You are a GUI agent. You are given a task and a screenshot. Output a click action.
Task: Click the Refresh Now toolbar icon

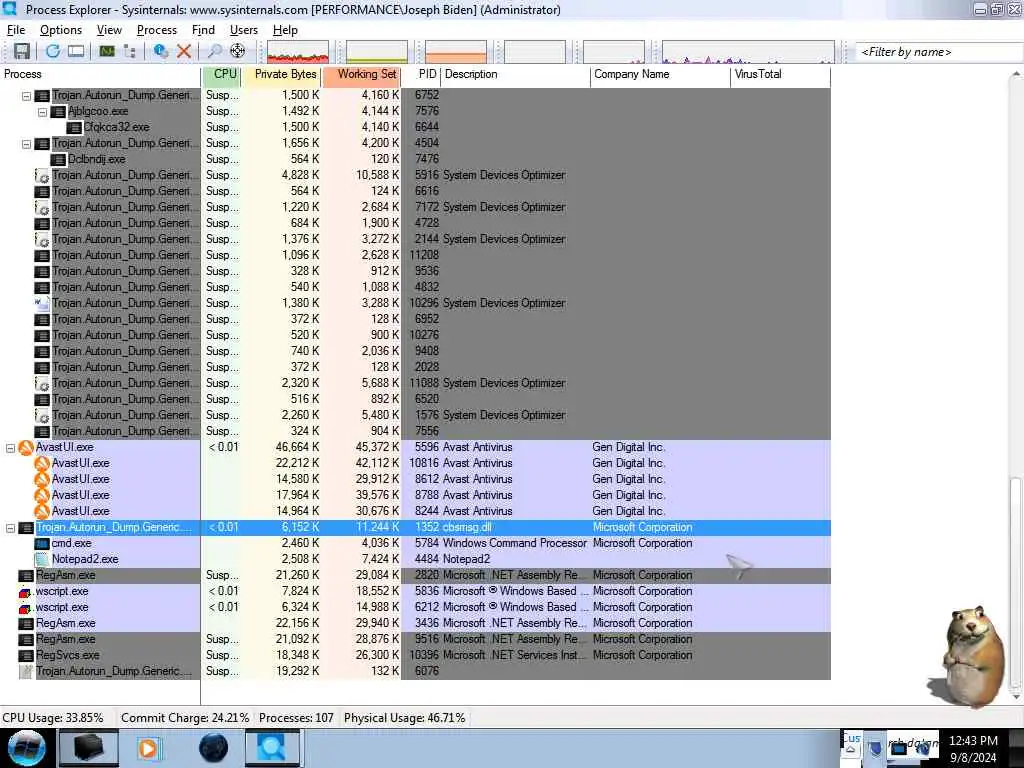pyautogui.click(x=53, y=51)
